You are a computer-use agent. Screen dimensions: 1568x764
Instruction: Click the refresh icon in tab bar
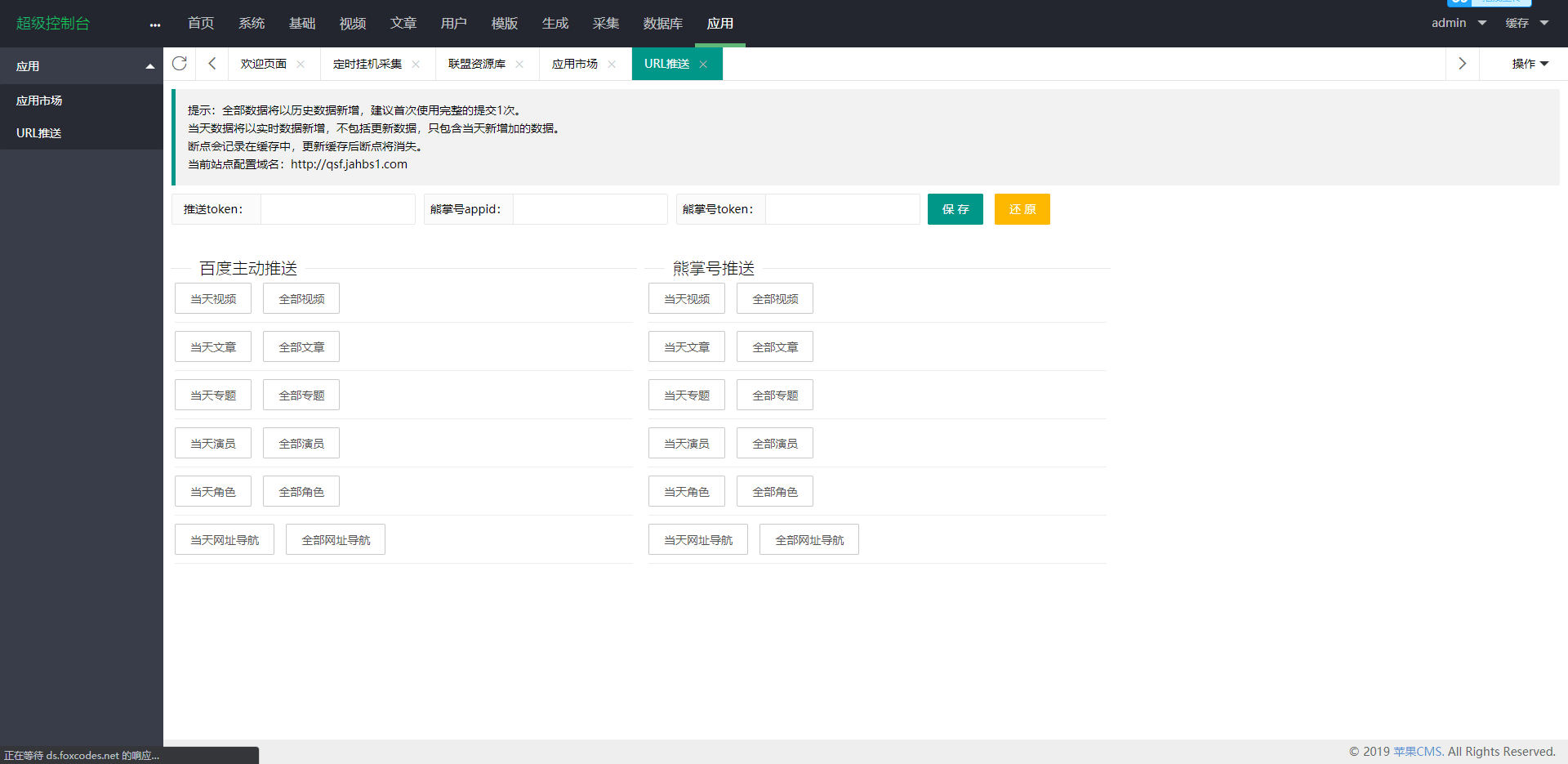pyautogui.click(x=180, y=64)
